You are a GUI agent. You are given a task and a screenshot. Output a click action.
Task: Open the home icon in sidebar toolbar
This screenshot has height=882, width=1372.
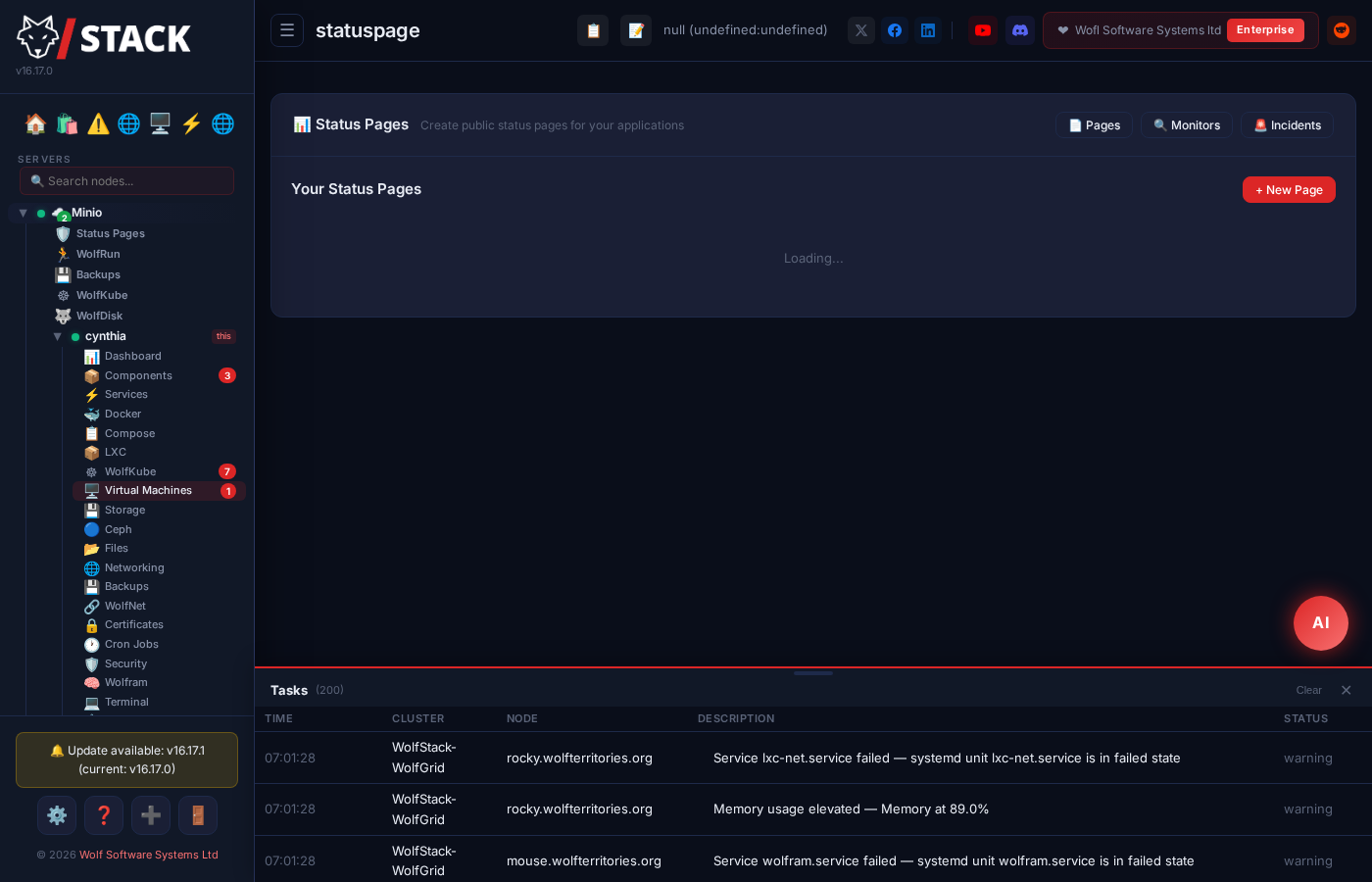click(x=35, y=123)
